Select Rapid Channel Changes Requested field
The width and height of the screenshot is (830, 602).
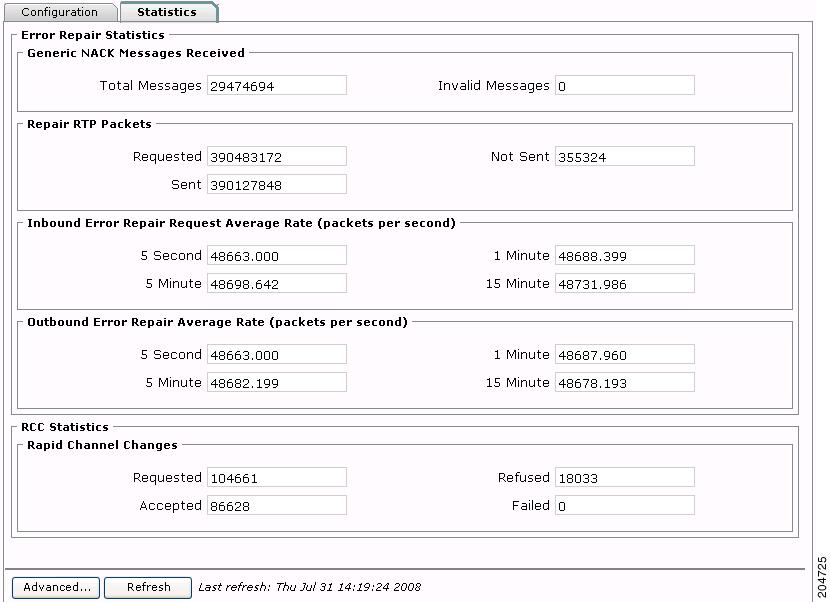tap(277, 478)
